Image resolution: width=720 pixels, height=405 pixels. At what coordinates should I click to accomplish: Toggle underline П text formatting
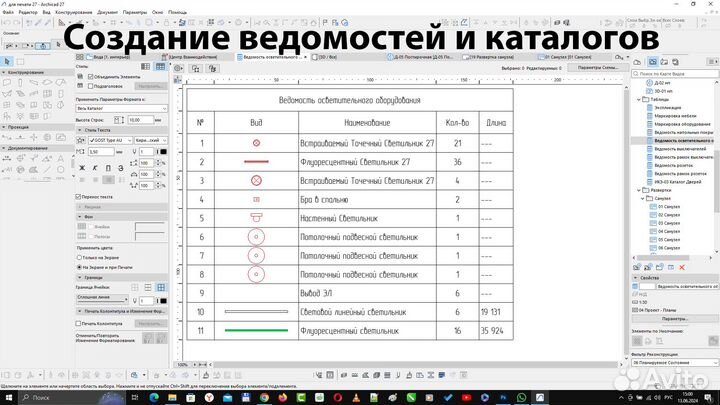click(108, 168)
